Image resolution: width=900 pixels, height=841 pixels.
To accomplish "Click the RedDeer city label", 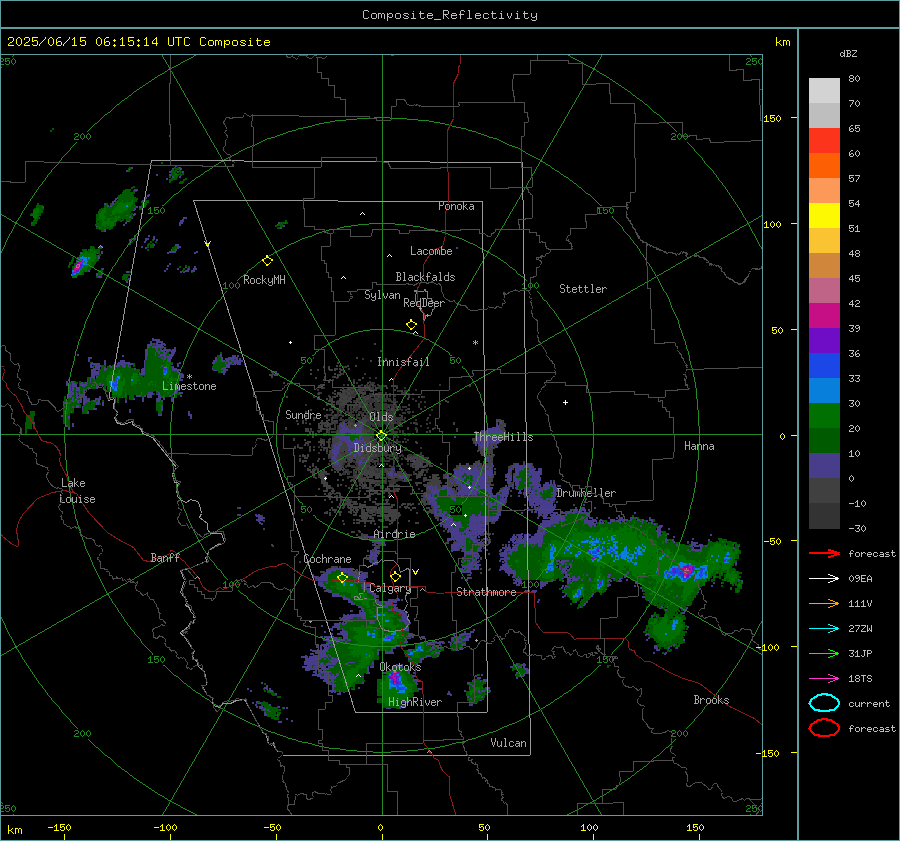I will click(424, 303).
